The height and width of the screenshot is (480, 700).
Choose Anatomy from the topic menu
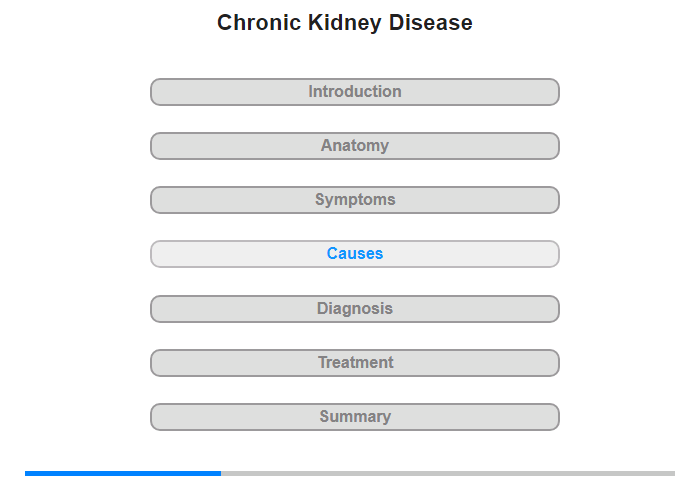coord(355,146)
